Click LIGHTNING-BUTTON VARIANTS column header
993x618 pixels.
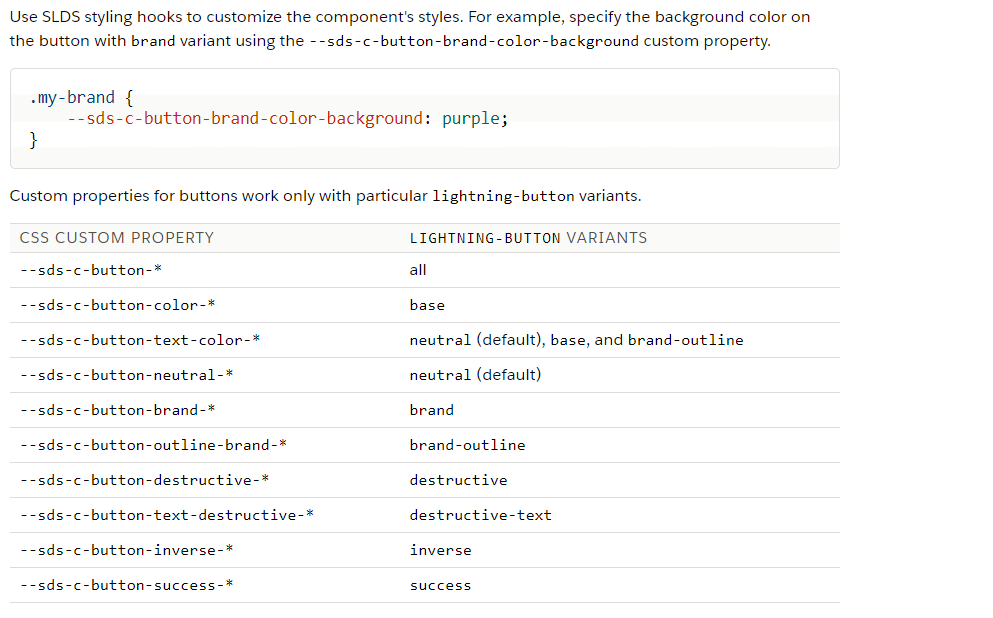tap(528, 238)
